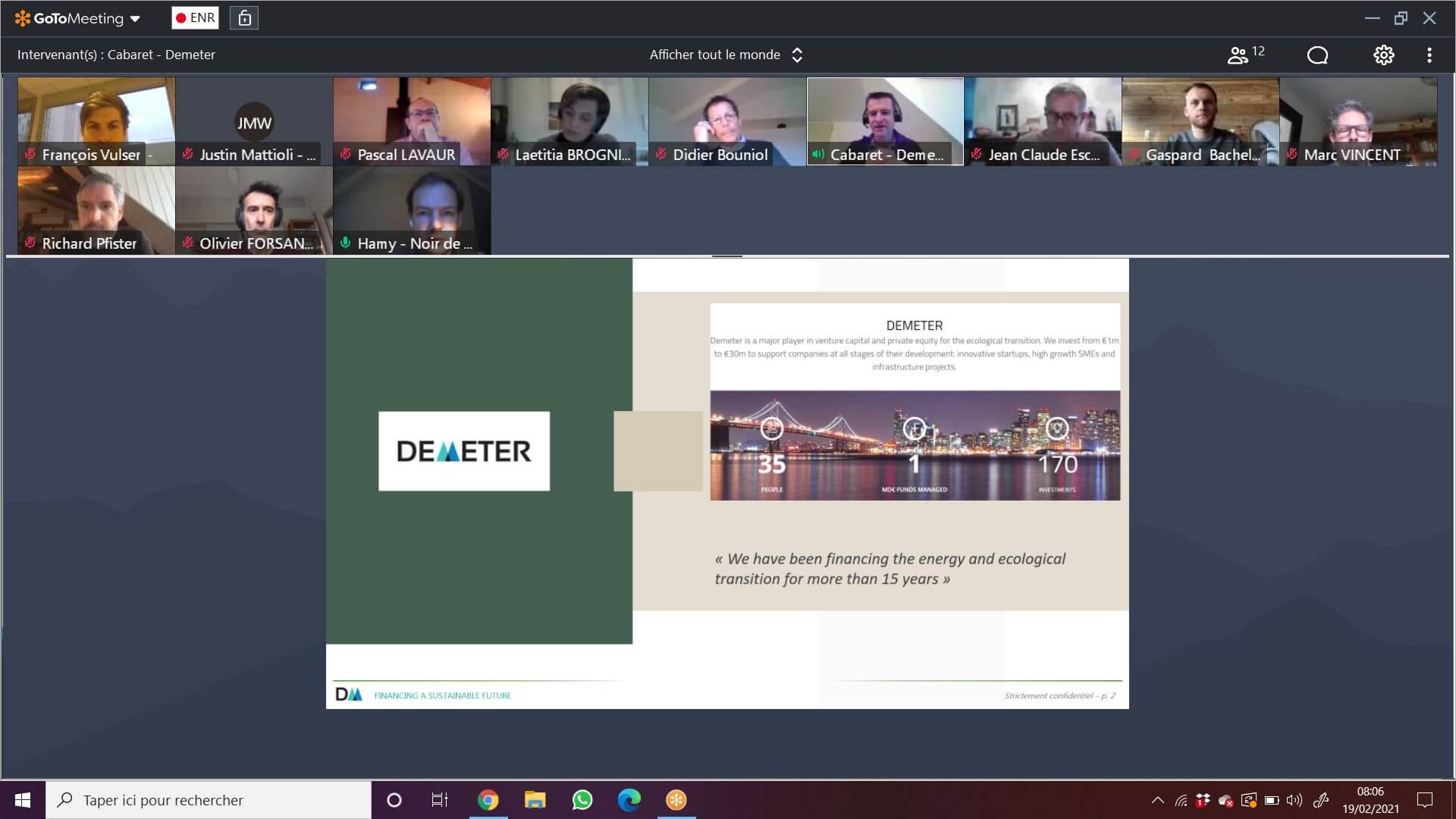
Task: Select Hamy - Noir de video tile
Action: [412, 210]
